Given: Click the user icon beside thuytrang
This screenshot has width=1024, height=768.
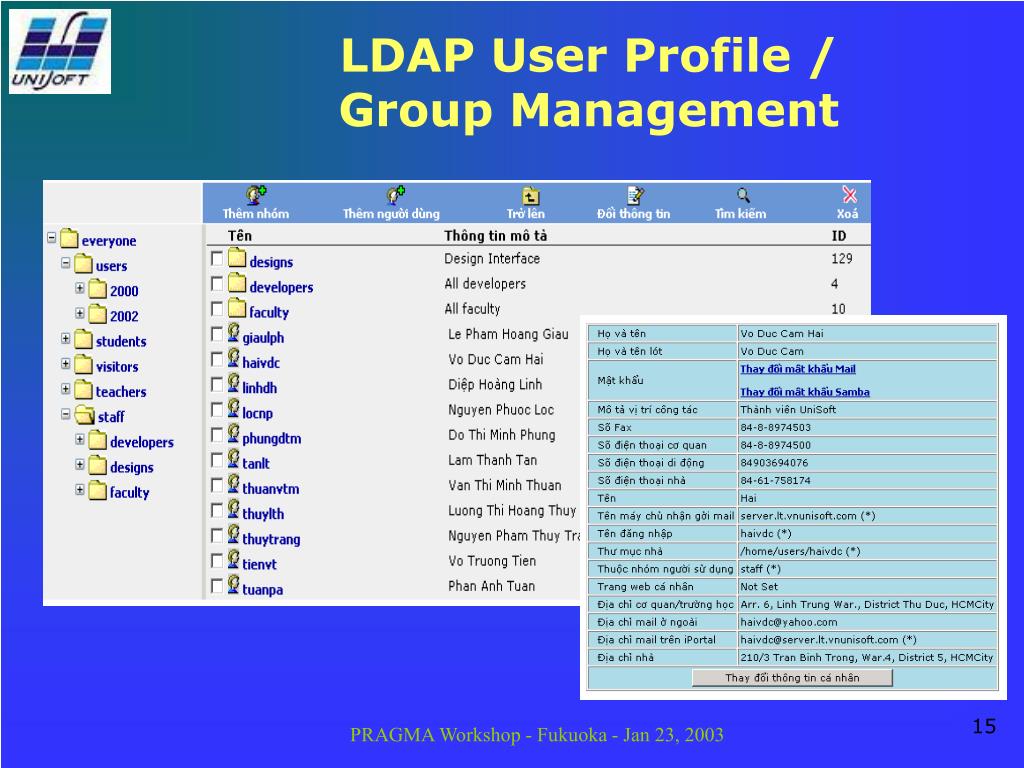Looking at the screenshot, I should [233, 535].
